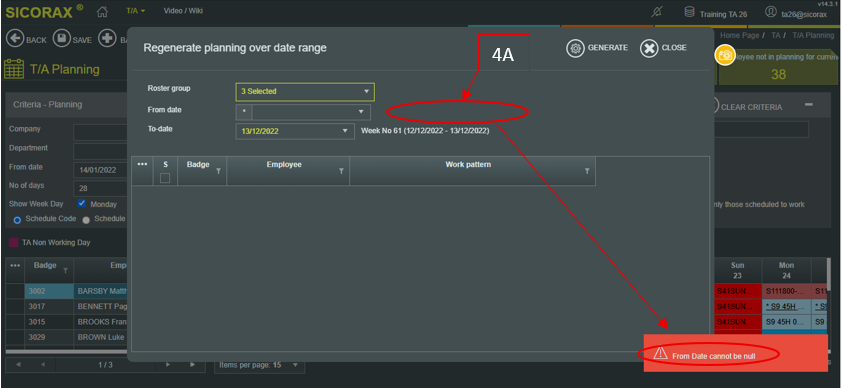The image size is (842, 388).
Task: Filter the dialog Badge column
Action: click(x=219, y=171)
